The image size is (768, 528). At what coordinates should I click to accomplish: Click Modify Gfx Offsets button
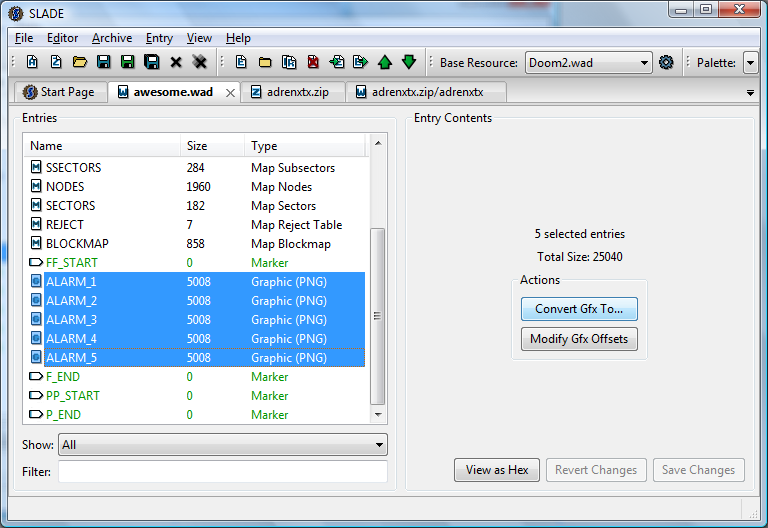pos(579,339)
